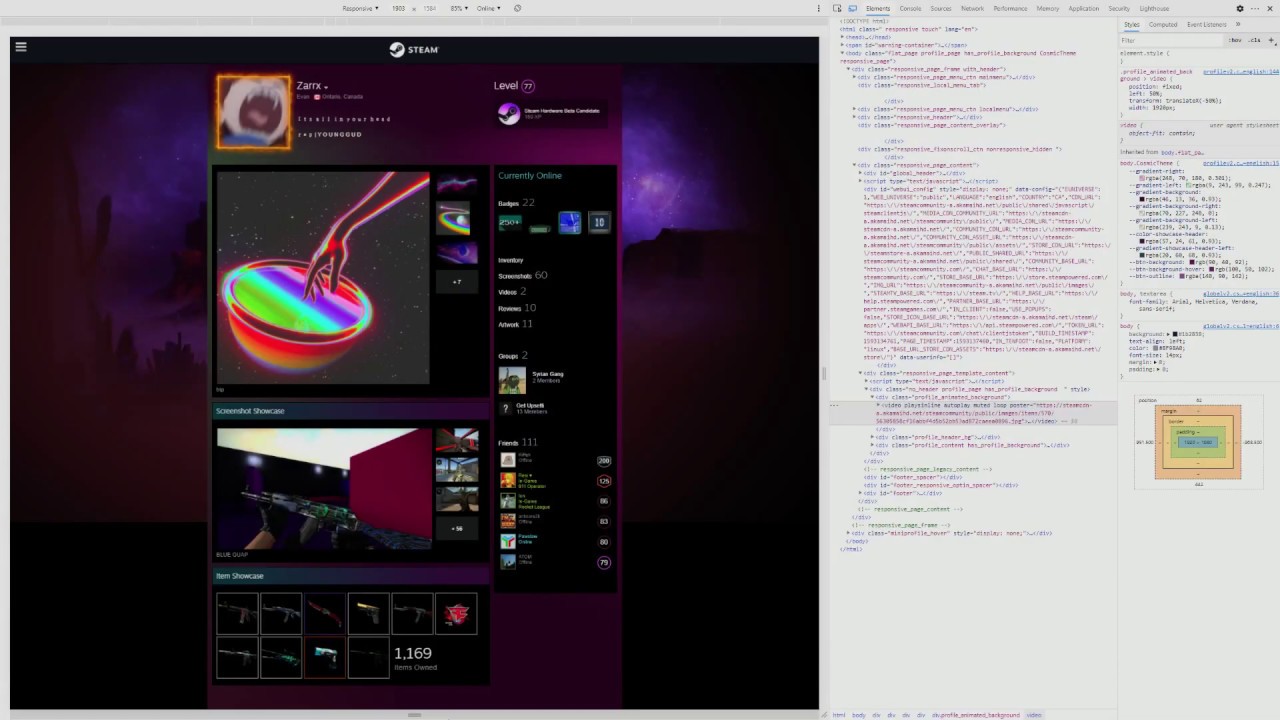Viewport: 1280px width, 720px height.
Task: Open the Badges 22 link
Action: coord(517,203)
